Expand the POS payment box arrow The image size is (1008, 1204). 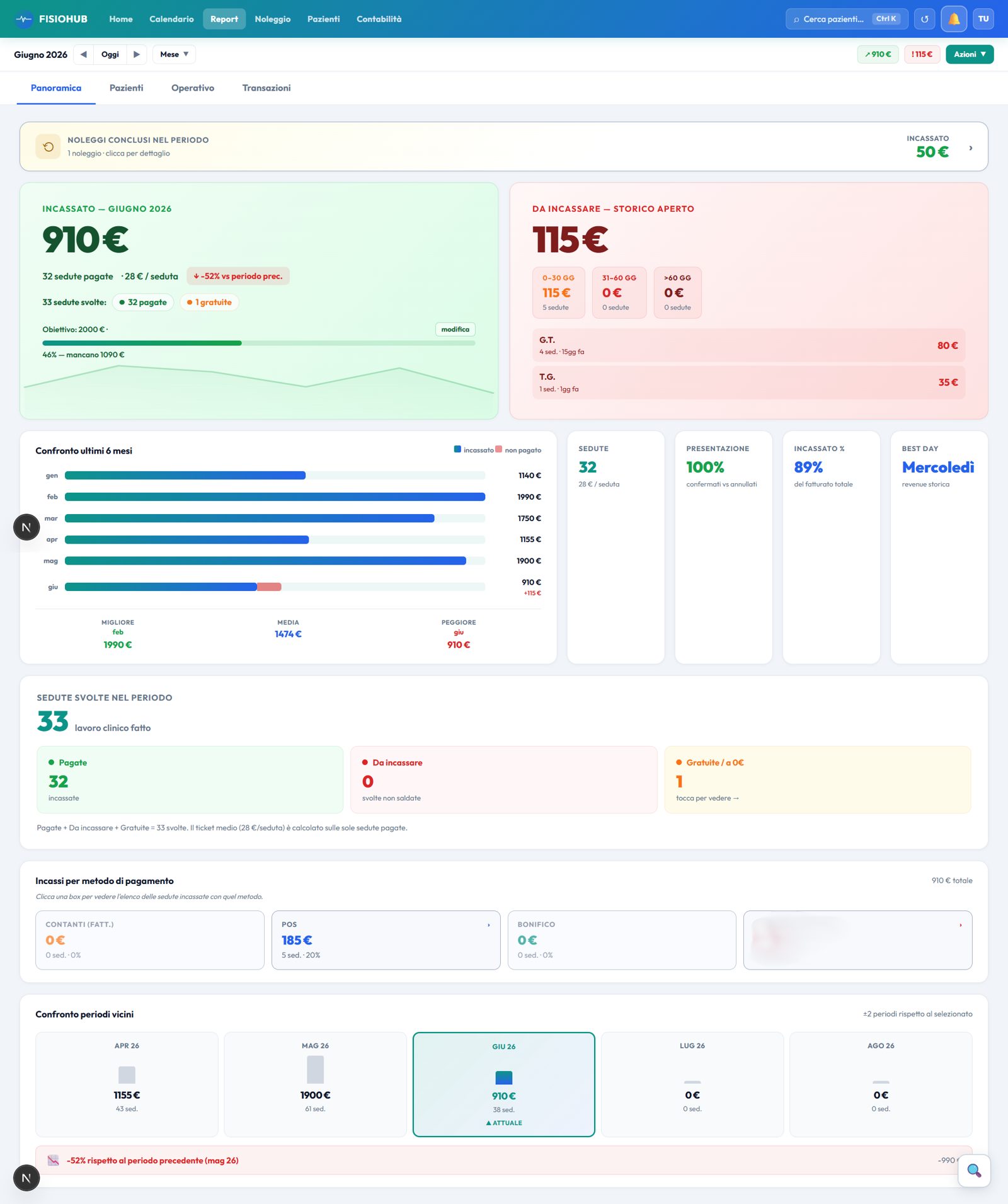489,925
